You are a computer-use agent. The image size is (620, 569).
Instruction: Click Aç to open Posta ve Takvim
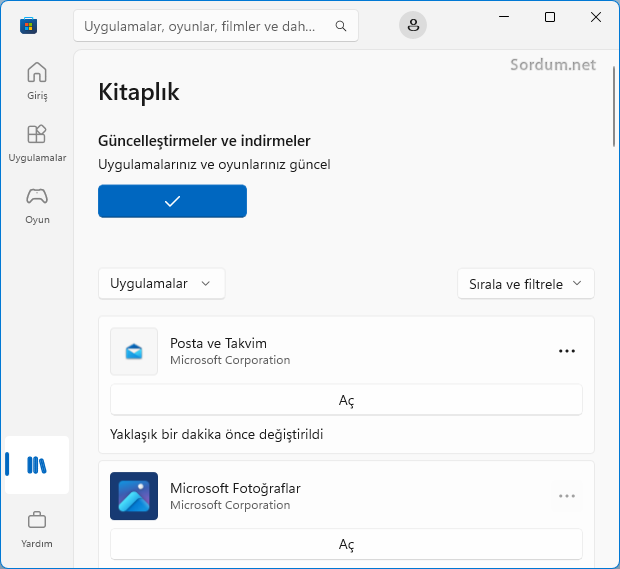coord(346,400)
